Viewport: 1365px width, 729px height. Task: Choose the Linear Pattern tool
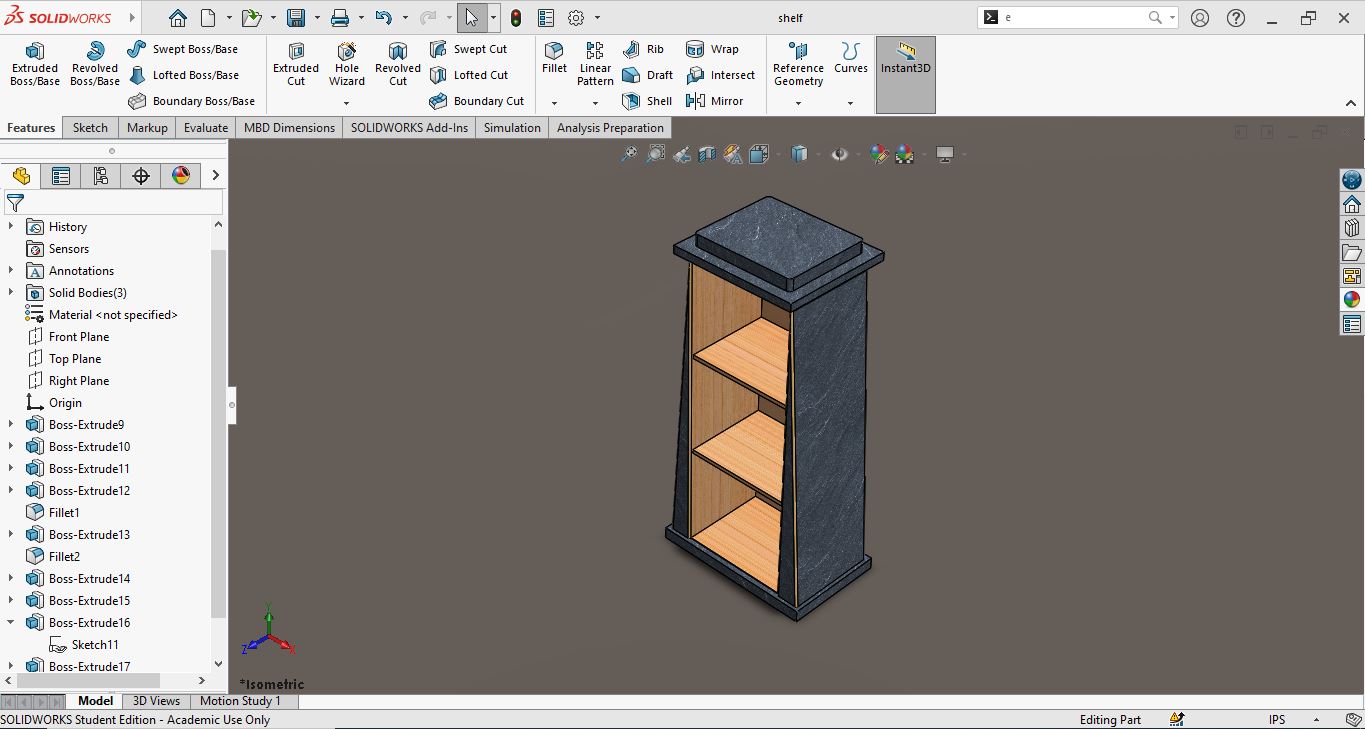[595, 64]
